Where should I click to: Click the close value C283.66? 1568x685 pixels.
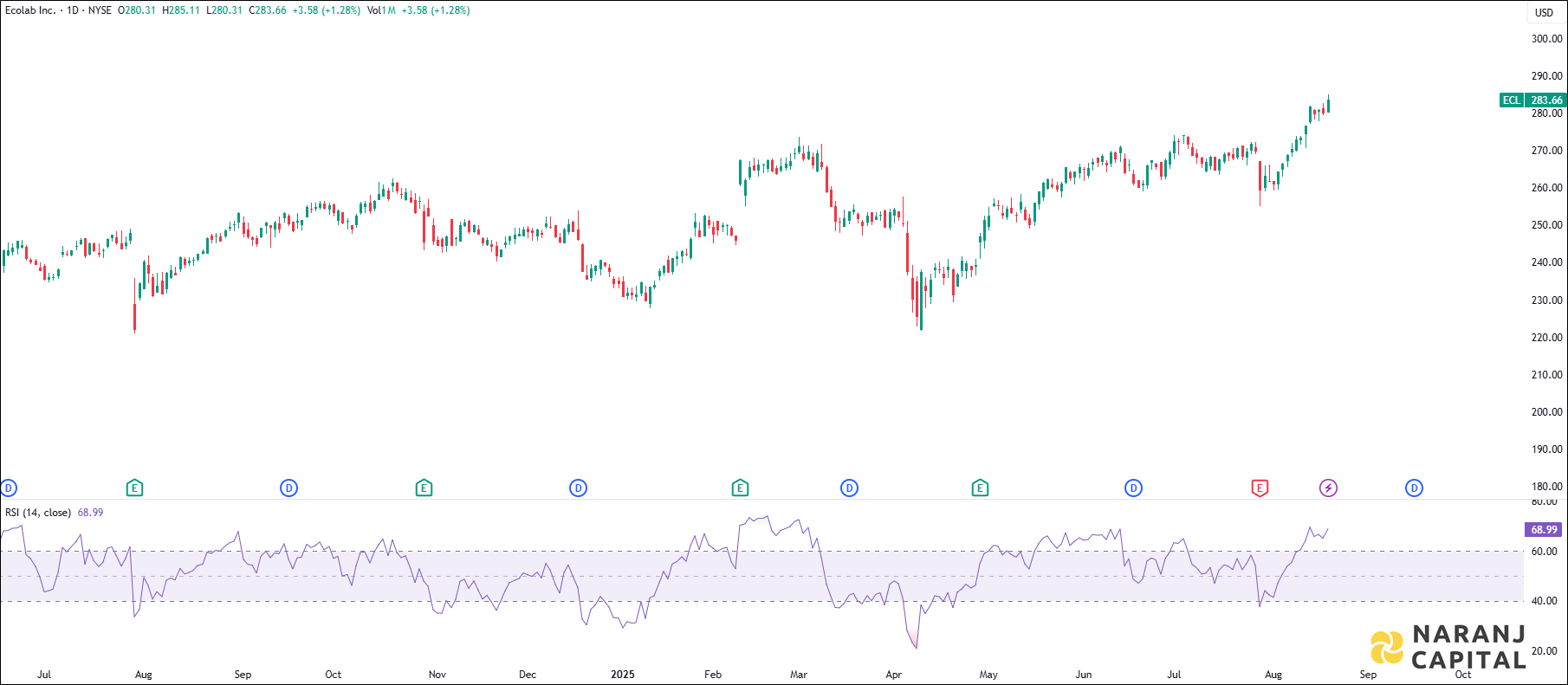tap(267, 10)
